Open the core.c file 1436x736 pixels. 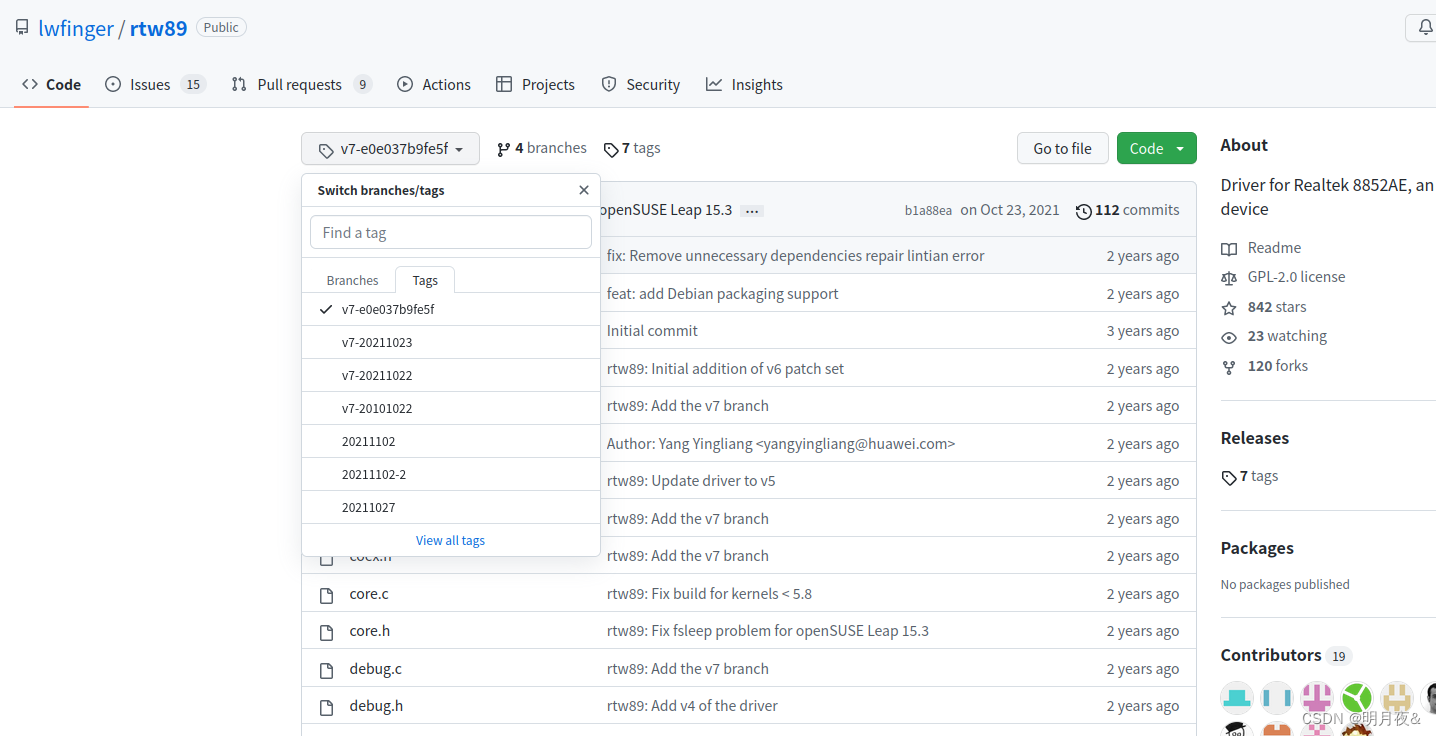pyautogui.click(x=369, y=593)
